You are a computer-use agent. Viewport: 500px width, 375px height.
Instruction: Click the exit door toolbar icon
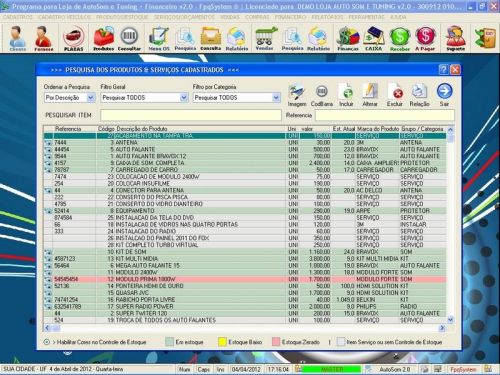coord(485,38)
